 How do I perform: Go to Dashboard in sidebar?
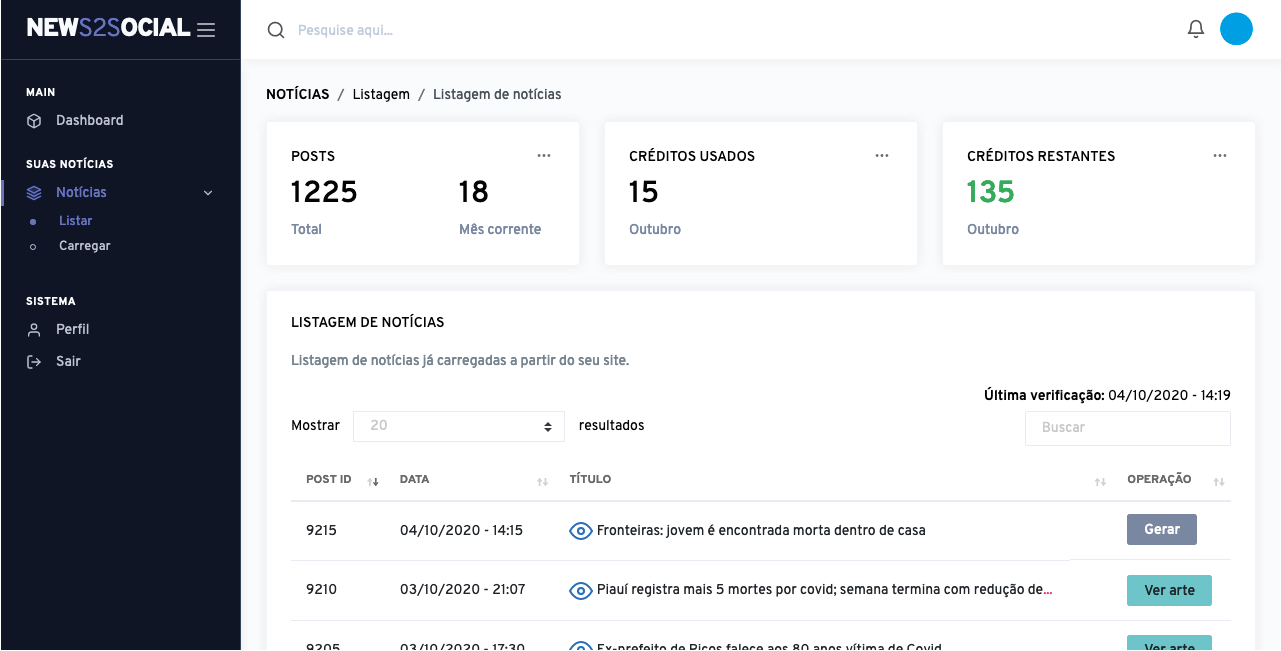pos(89,120)
